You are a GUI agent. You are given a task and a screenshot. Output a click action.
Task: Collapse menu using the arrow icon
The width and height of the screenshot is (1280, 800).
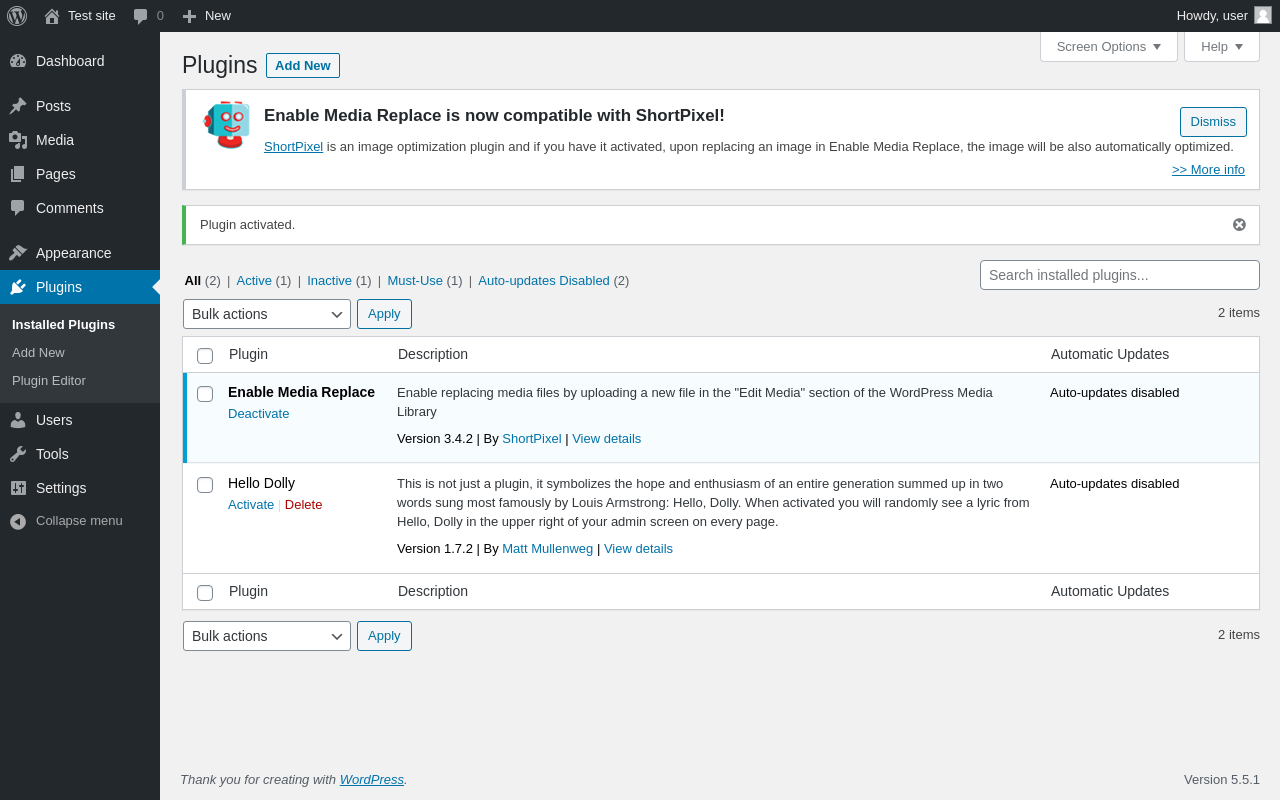pos(18,521)
